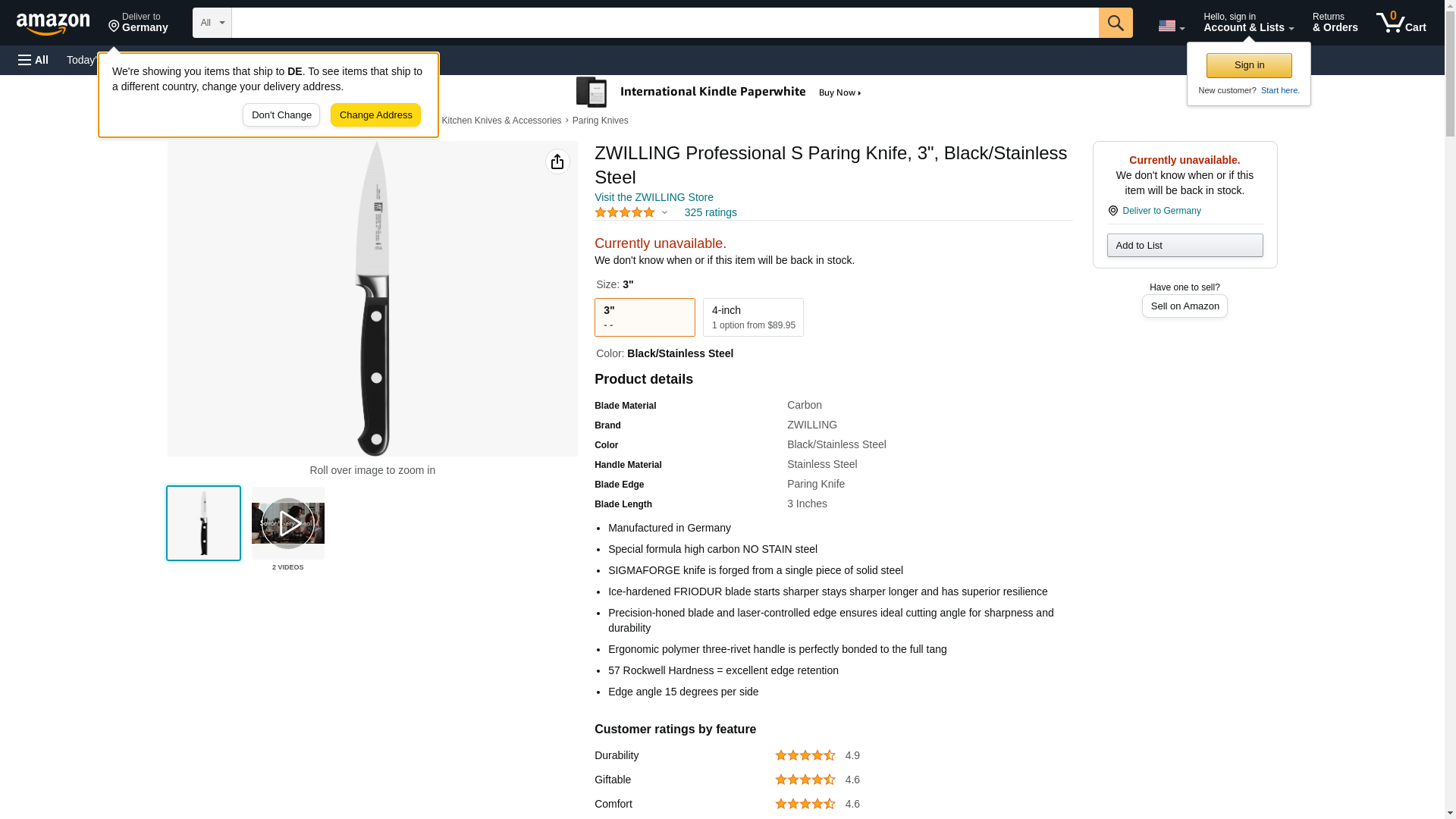Select the 4-inch size option
This screenshot has height=819, width=1456.
pos(753,317)
